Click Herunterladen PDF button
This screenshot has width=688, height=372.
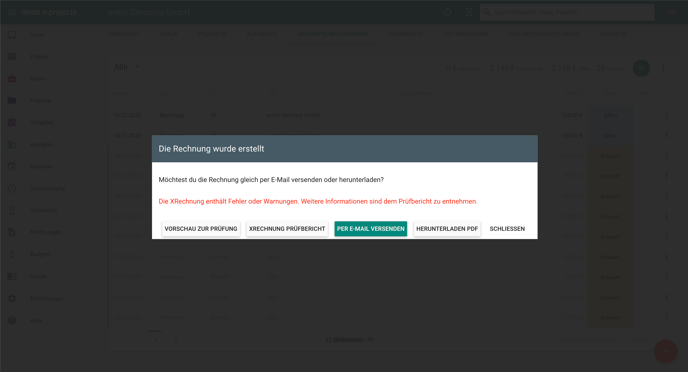coord(447,229)
